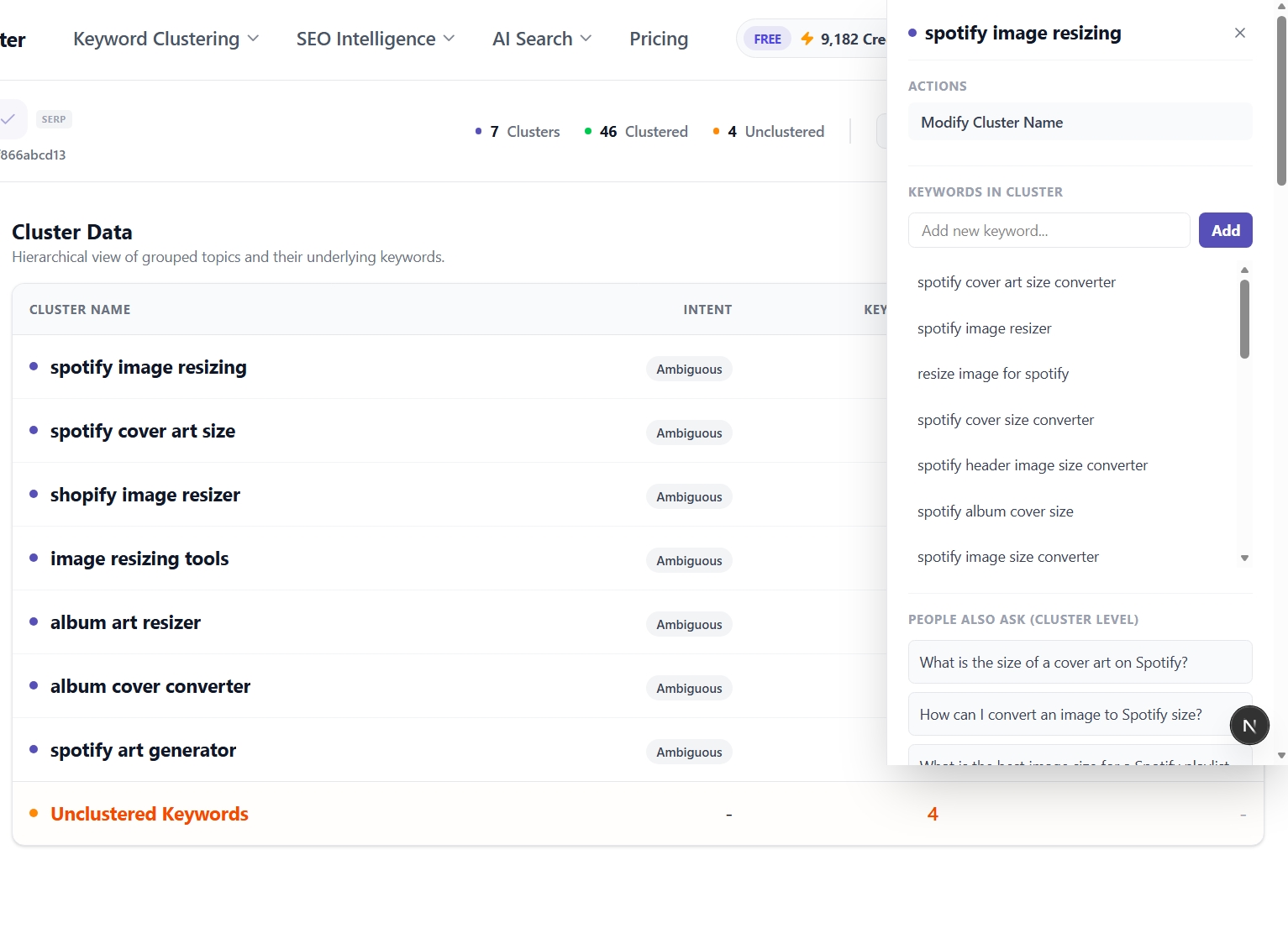Select keyword spotify album cover size
Screen dimensions: 1288x944
point(995,511)
